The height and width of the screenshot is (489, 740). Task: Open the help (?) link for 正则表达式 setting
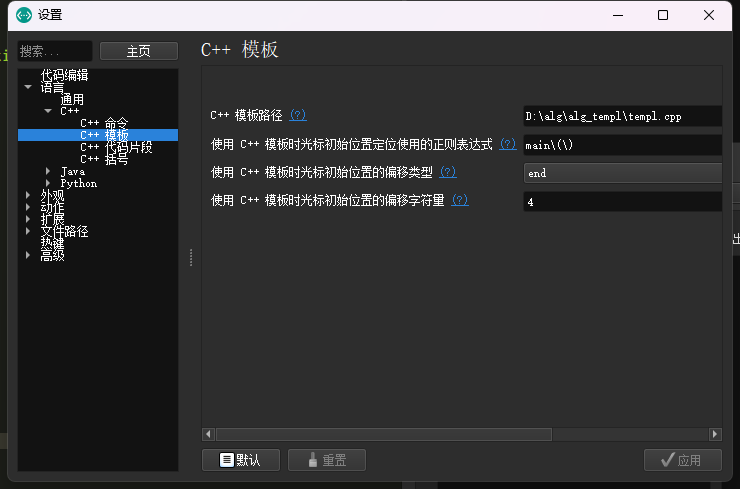pyautogui.click(x=507, y=144)
